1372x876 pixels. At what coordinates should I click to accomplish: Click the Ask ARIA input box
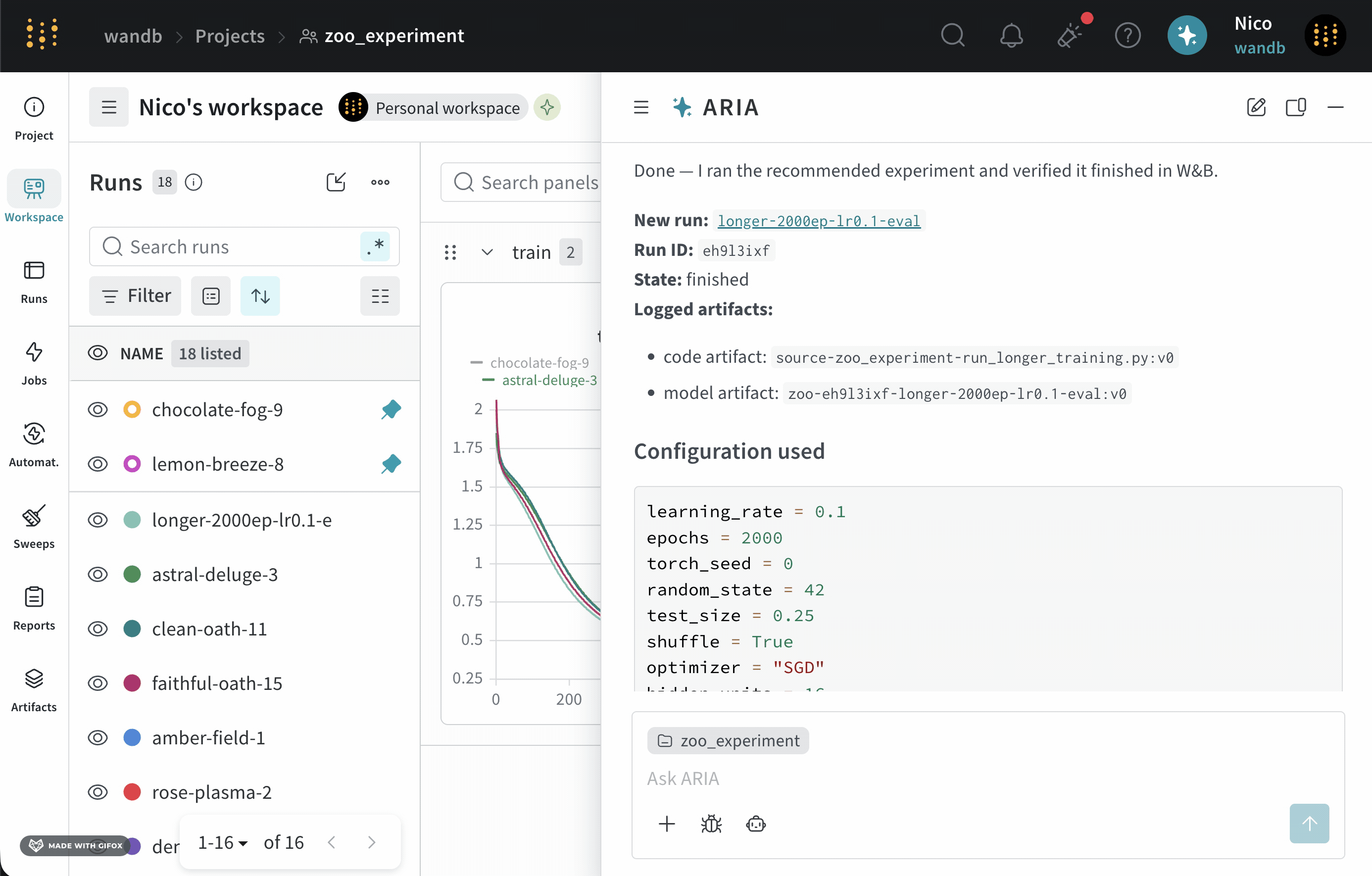[x=988, y=778]
